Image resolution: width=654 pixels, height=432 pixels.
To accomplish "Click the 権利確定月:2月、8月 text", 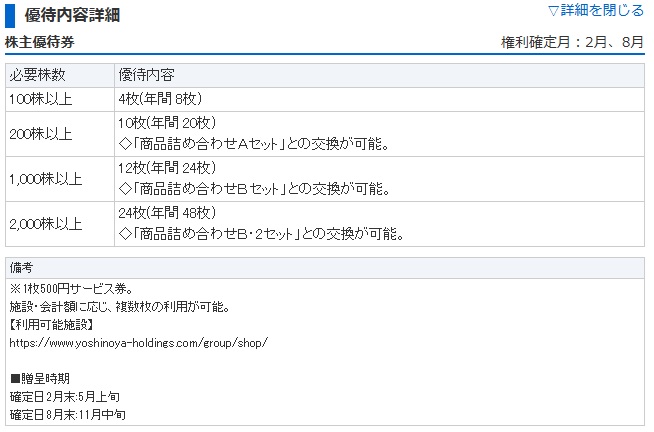I will click(572, 44).
